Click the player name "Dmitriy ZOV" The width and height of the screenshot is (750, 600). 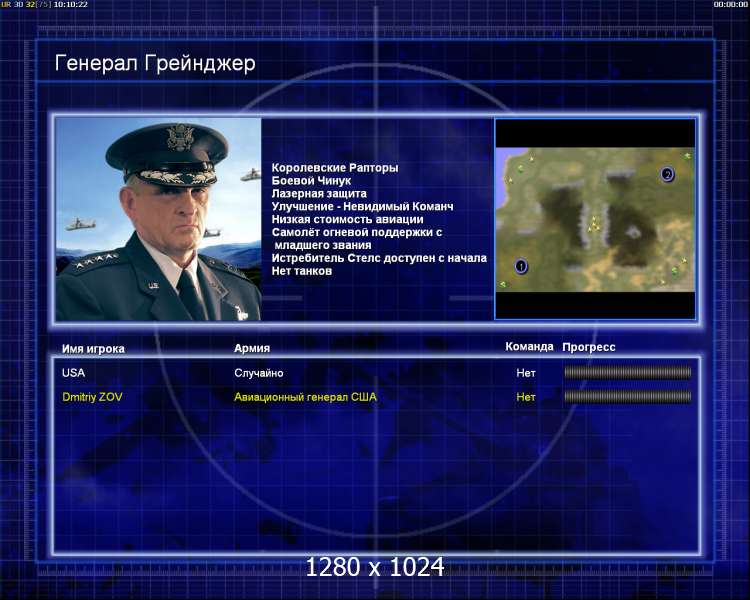tap(92, 397)
